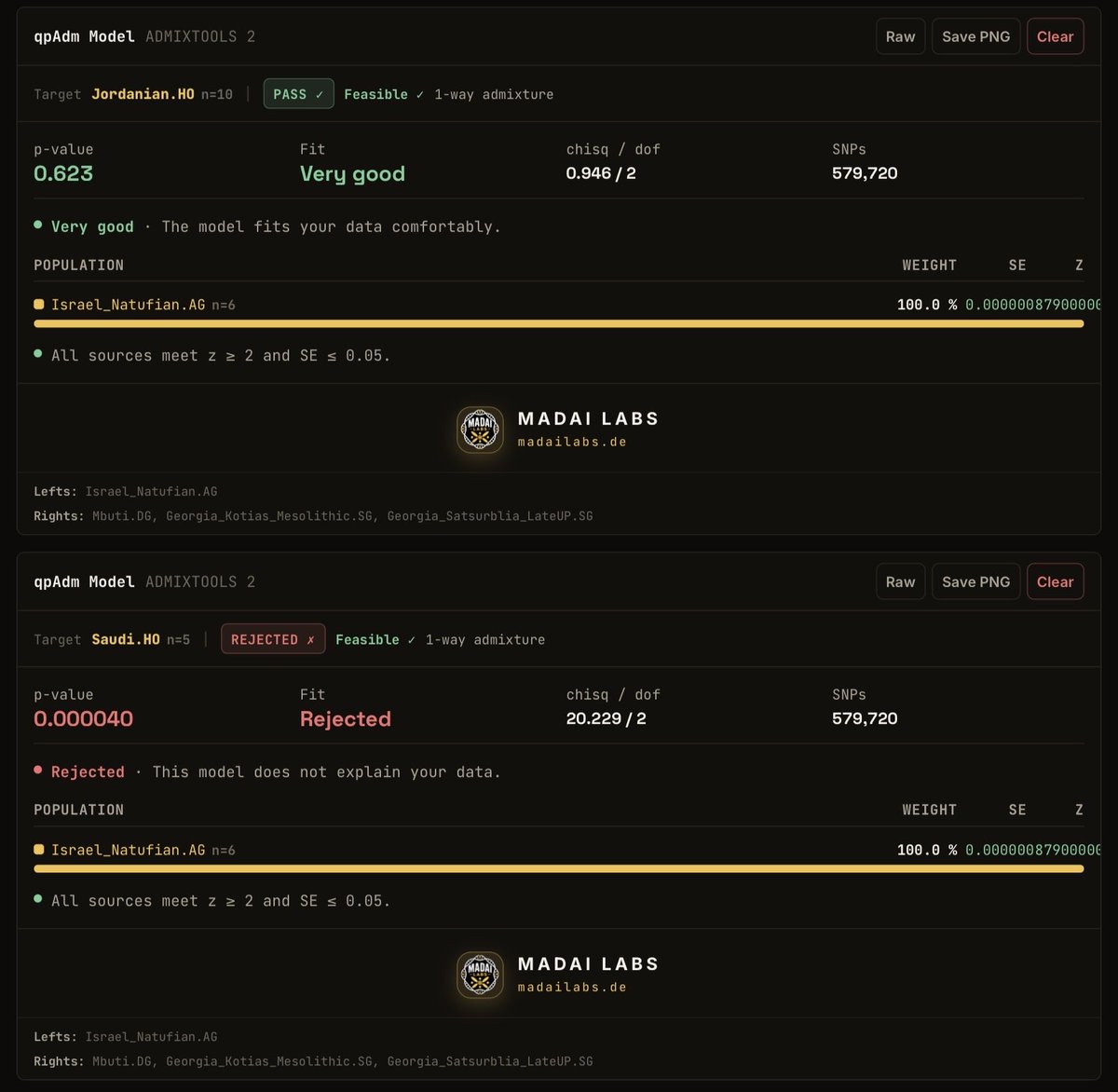Click the yellow Israel_Natufian.AG square in Jordanian panel
The width and height of the screenshot is (1118, 1092).
coord(39,305)
